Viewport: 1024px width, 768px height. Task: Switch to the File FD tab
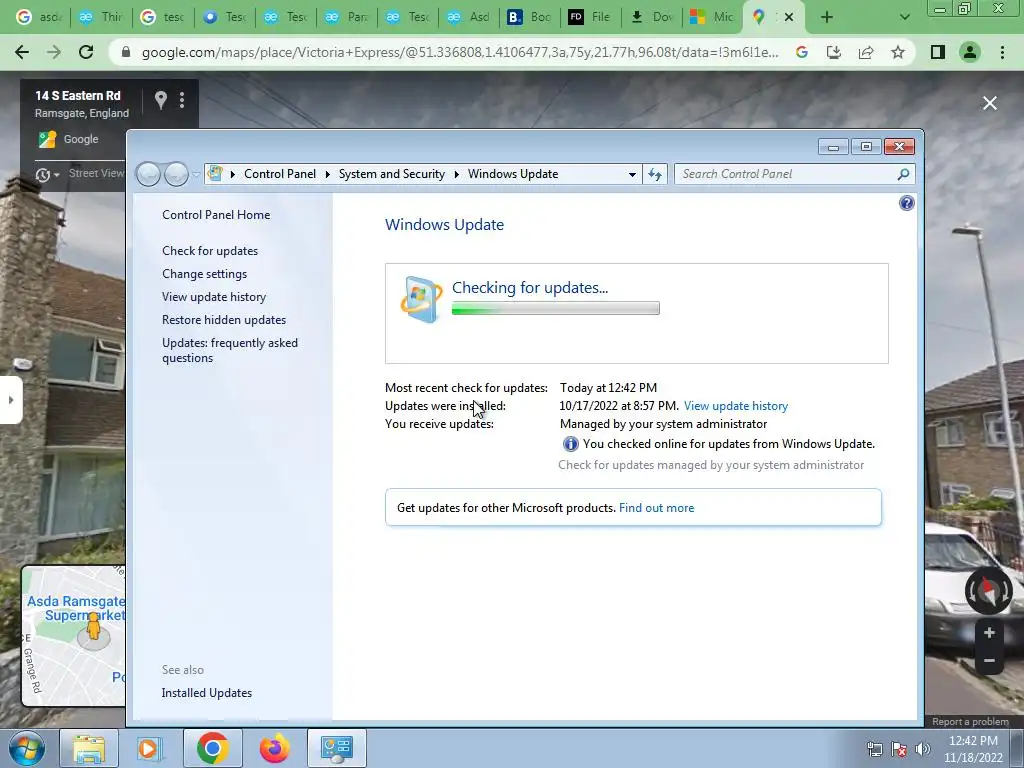(590, 17)
